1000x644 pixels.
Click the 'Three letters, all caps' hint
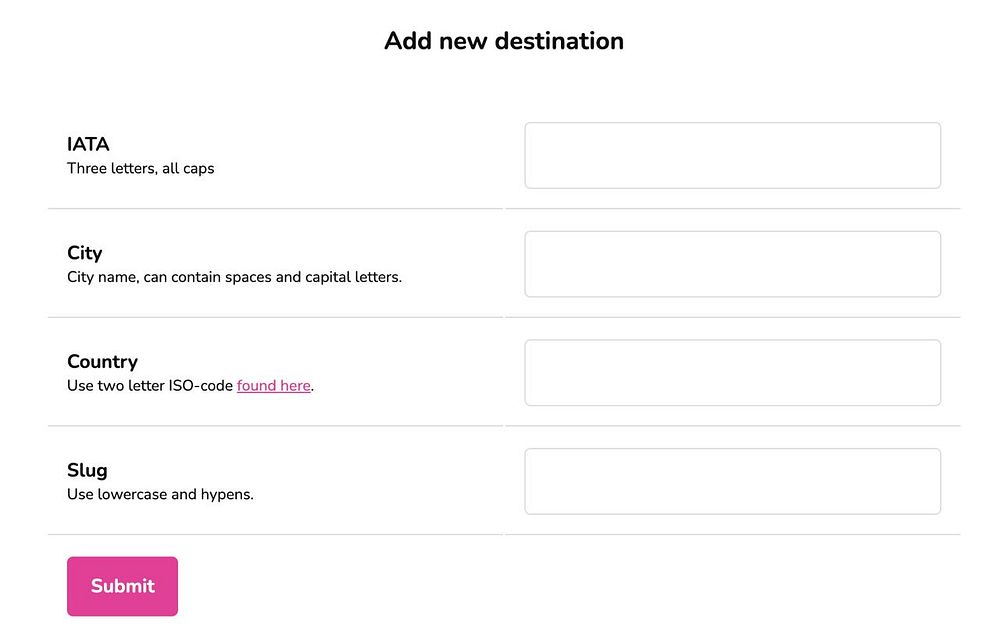140,169
